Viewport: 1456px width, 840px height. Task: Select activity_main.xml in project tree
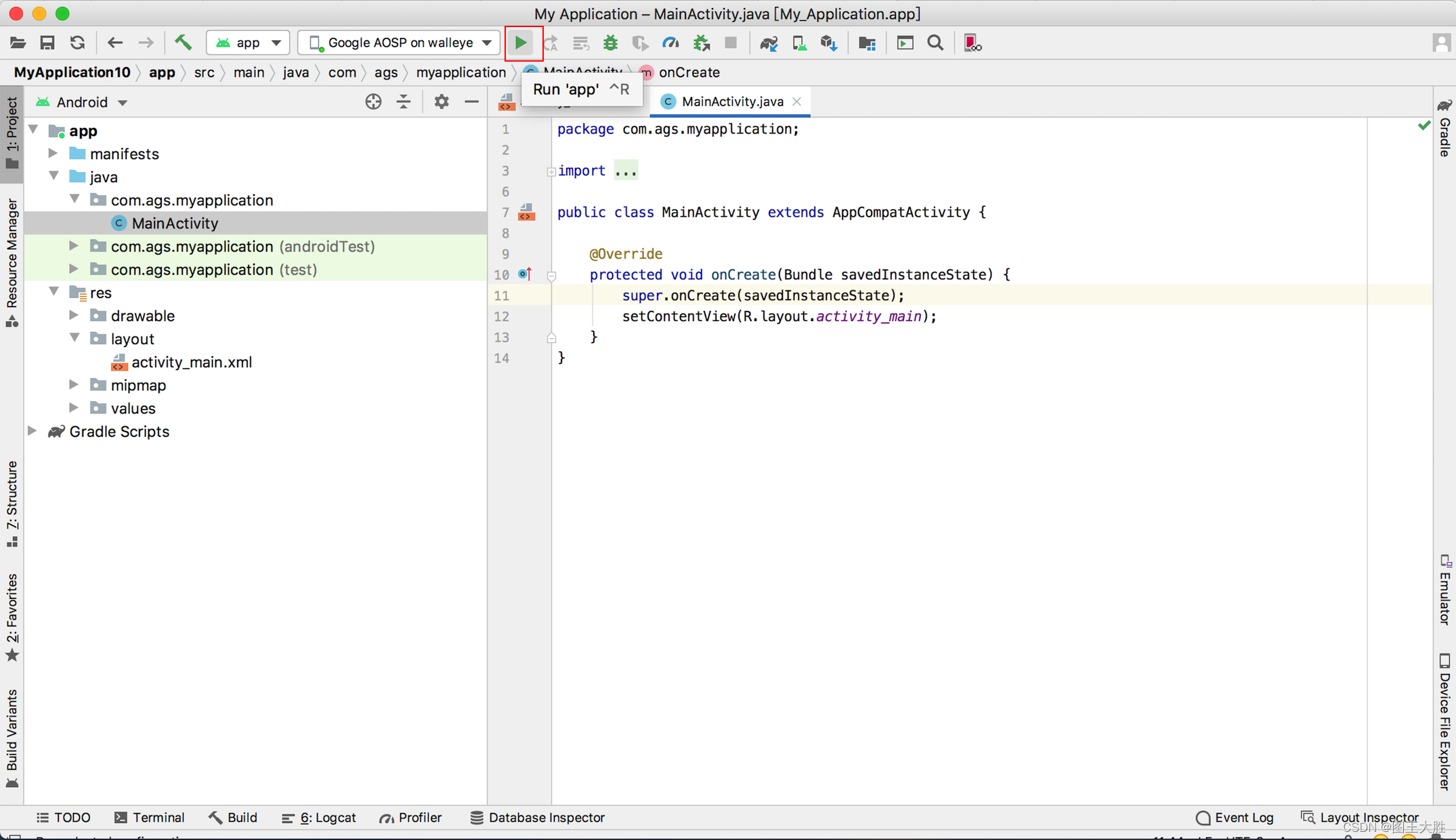192,362
